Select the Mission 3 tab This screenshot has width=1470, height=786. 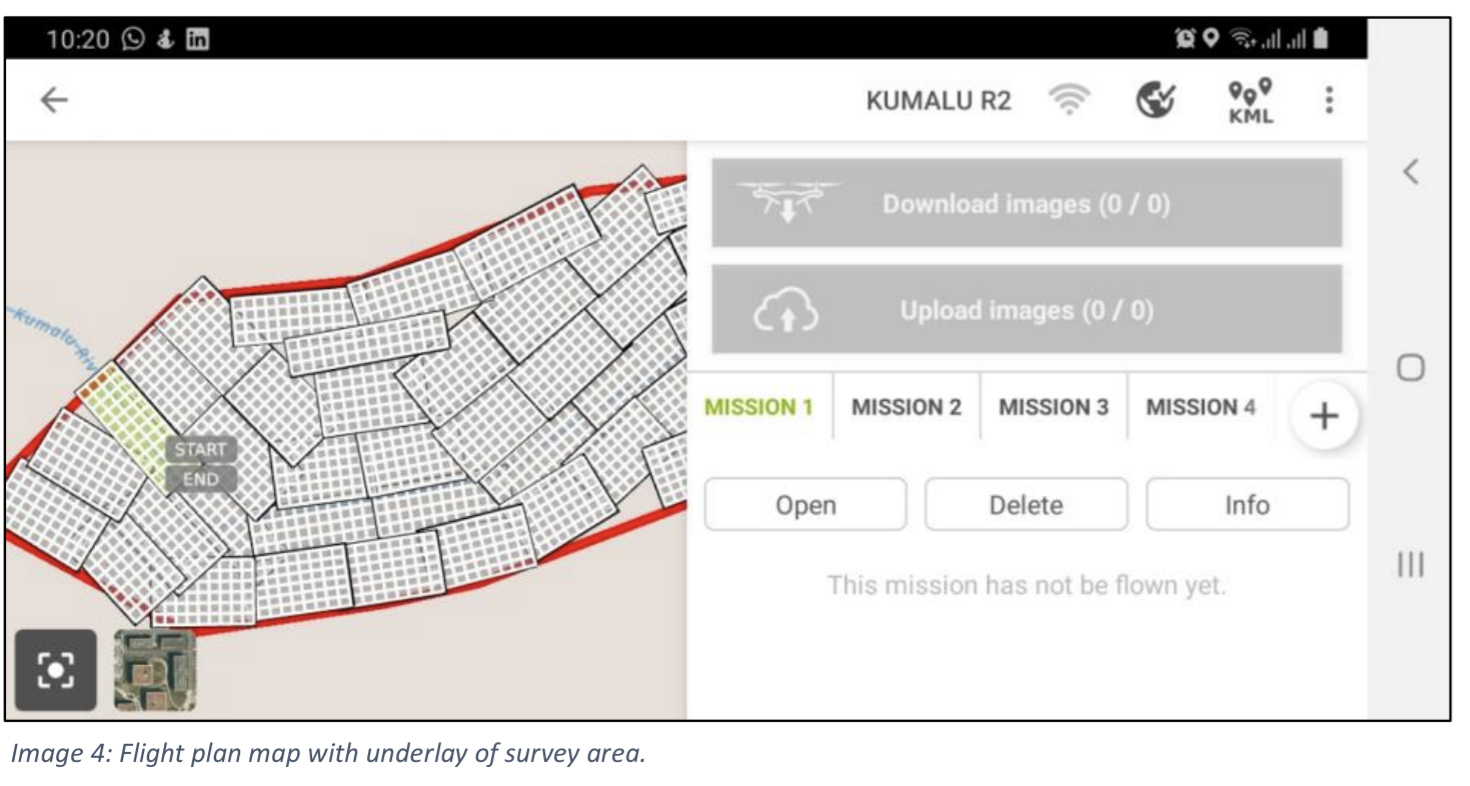click(x=1053, y=407)
